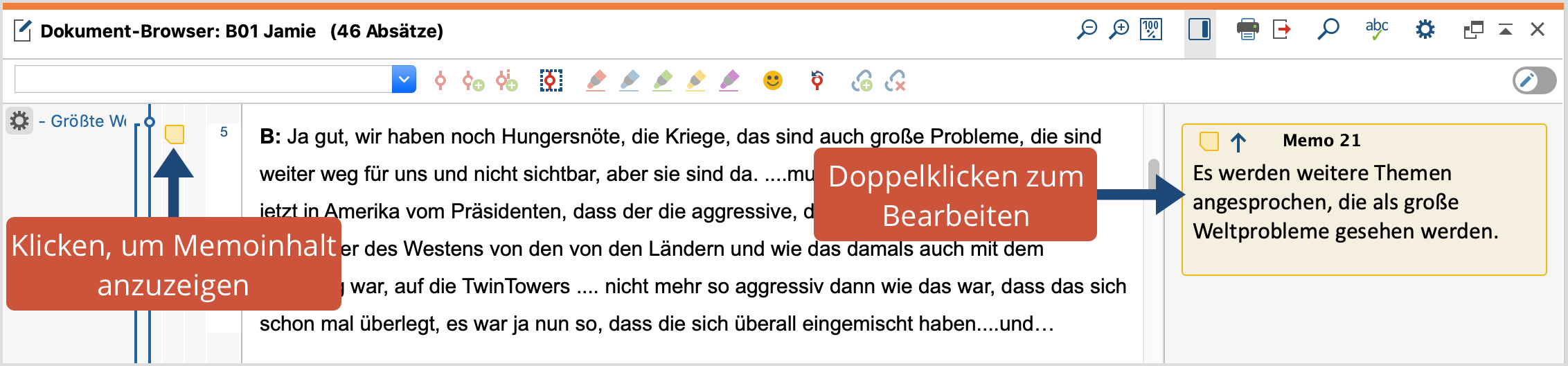This screenshot has width=1568, height=366.
Task: Toggle the edit mode switch
Action: [x=1534, y=81]
